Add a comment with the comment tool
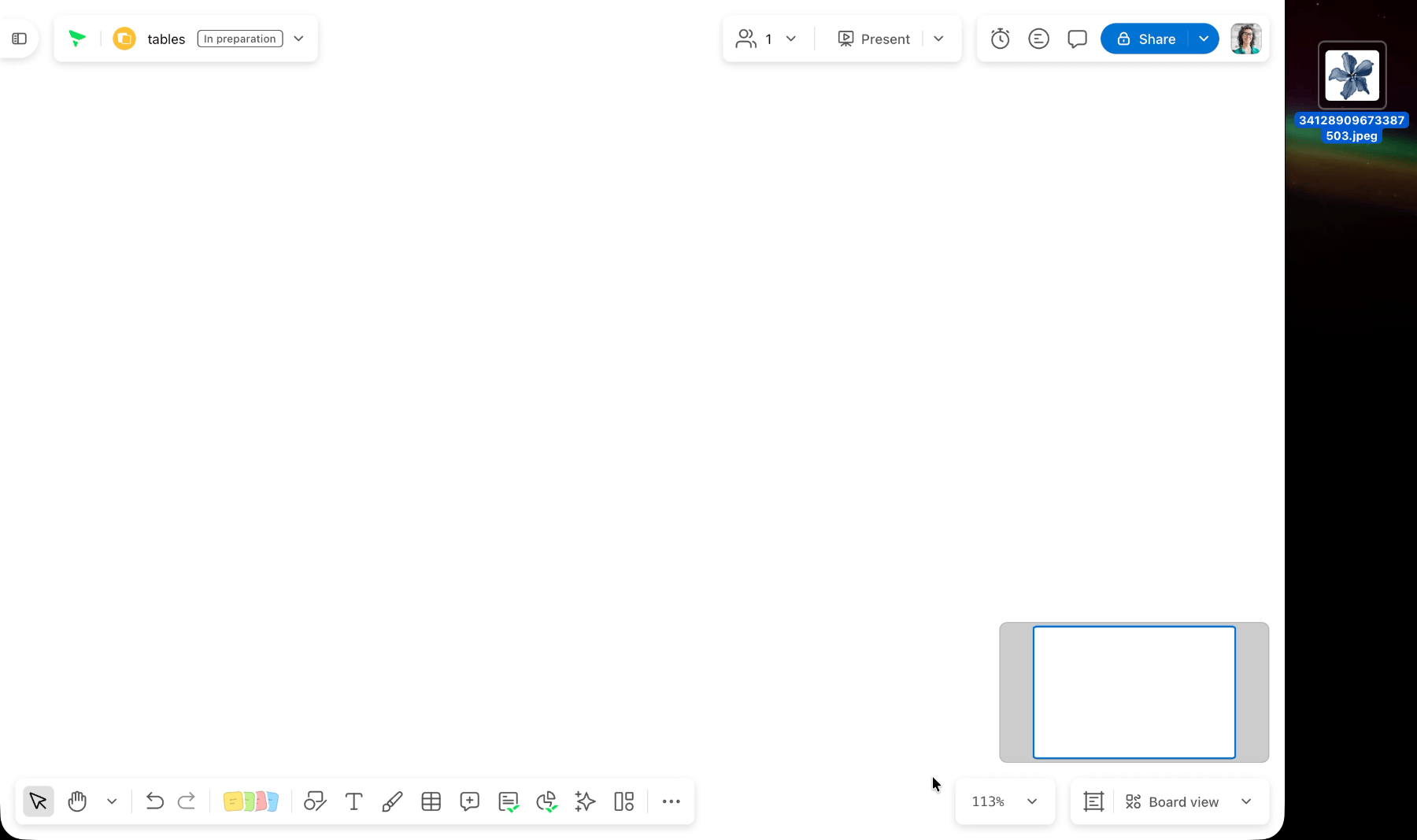This screenshot has height=840, width=1417. point(470,801)
